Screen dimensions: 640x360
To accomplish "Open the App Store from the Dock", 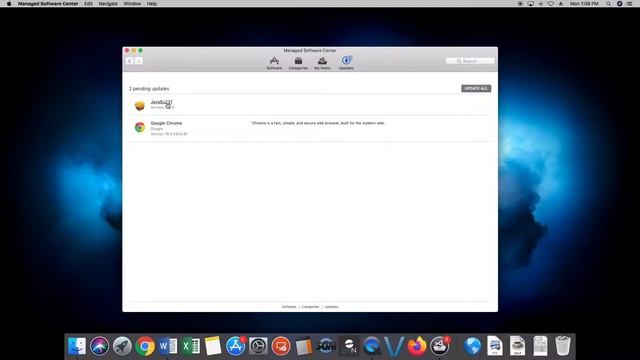I will [236, 346].
